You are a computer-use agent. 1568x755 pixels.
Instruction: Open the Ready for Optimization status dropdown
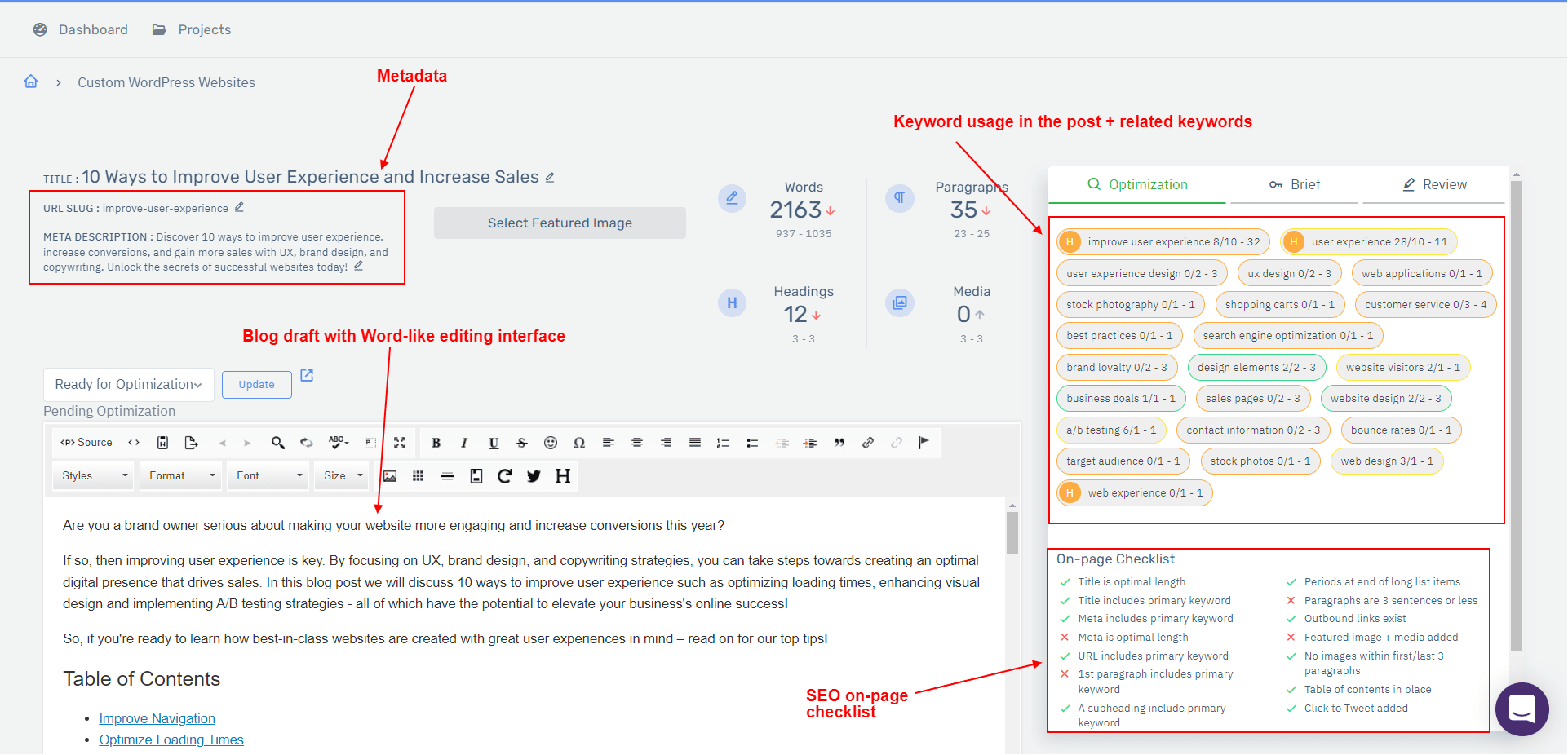(128, 385)
